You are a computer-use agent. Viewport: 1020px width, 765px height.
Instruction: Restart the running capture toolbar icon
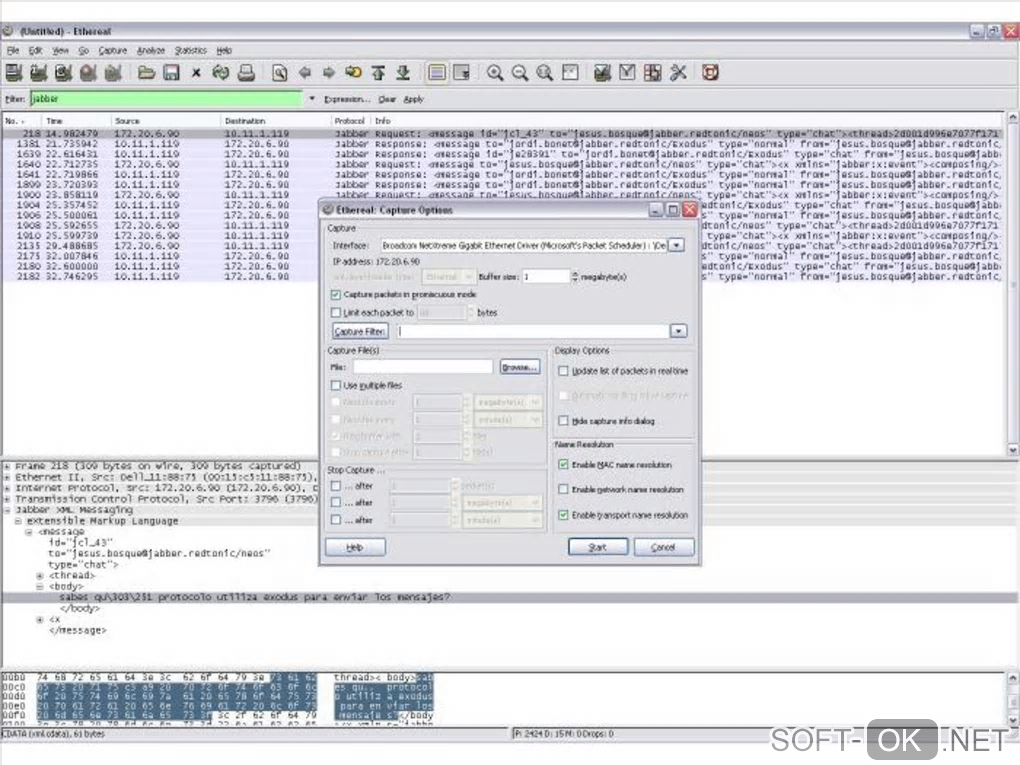[x=113, y=73]
